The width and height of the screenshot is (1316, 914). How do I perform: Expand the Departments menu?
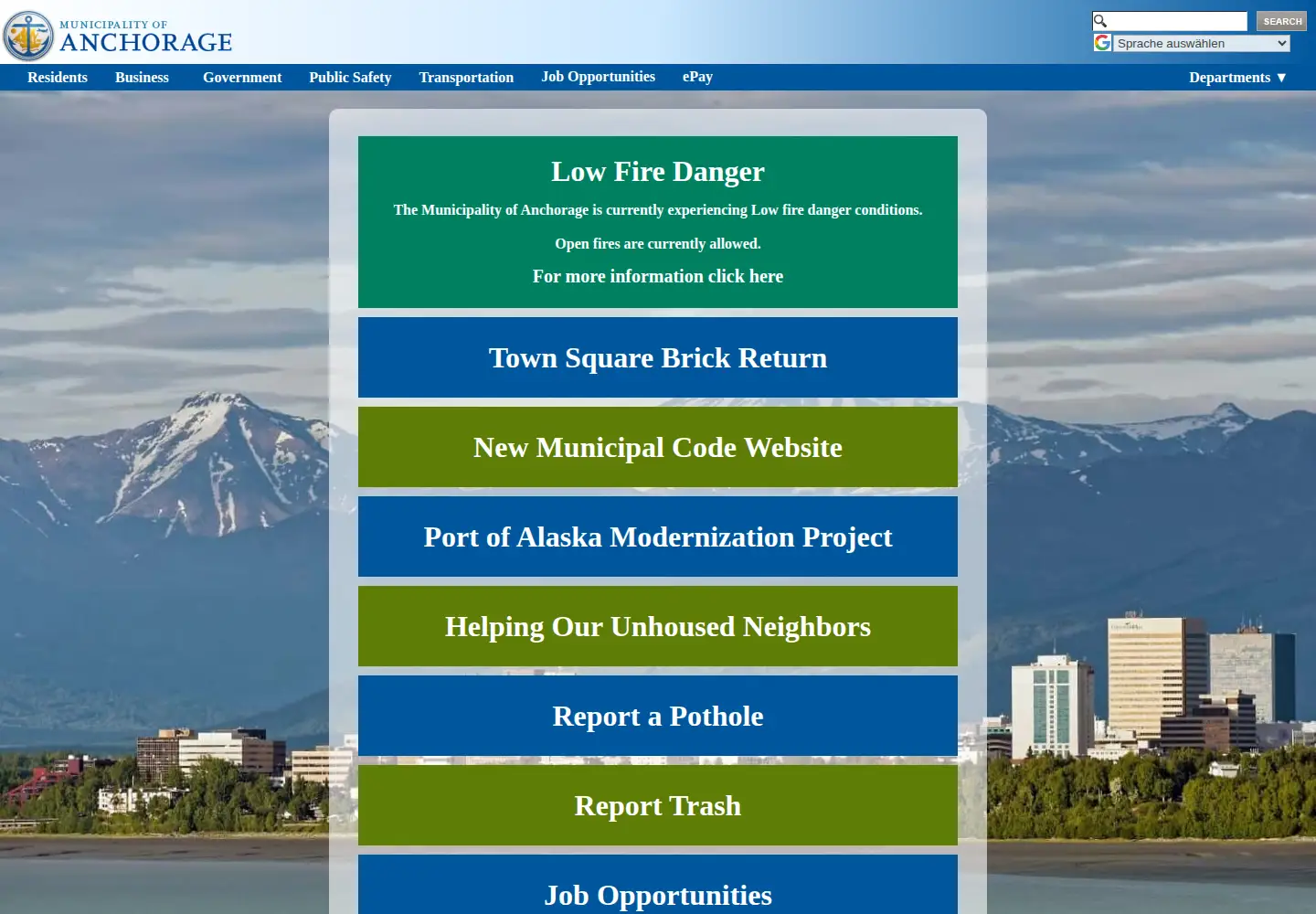pos(1238,78)
